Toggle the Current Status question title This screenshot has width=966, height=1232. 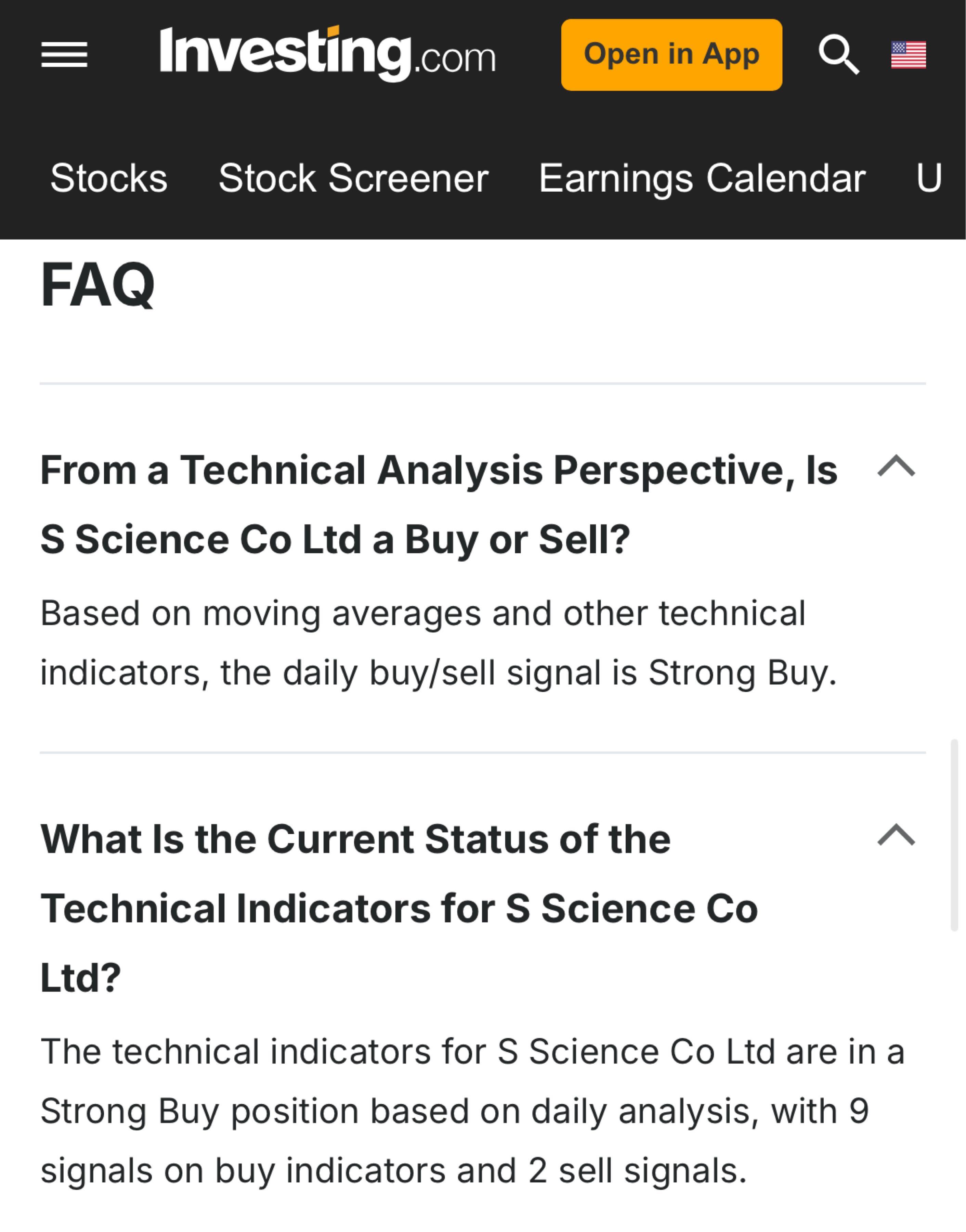pyautogui.click(x=399, y=908)
